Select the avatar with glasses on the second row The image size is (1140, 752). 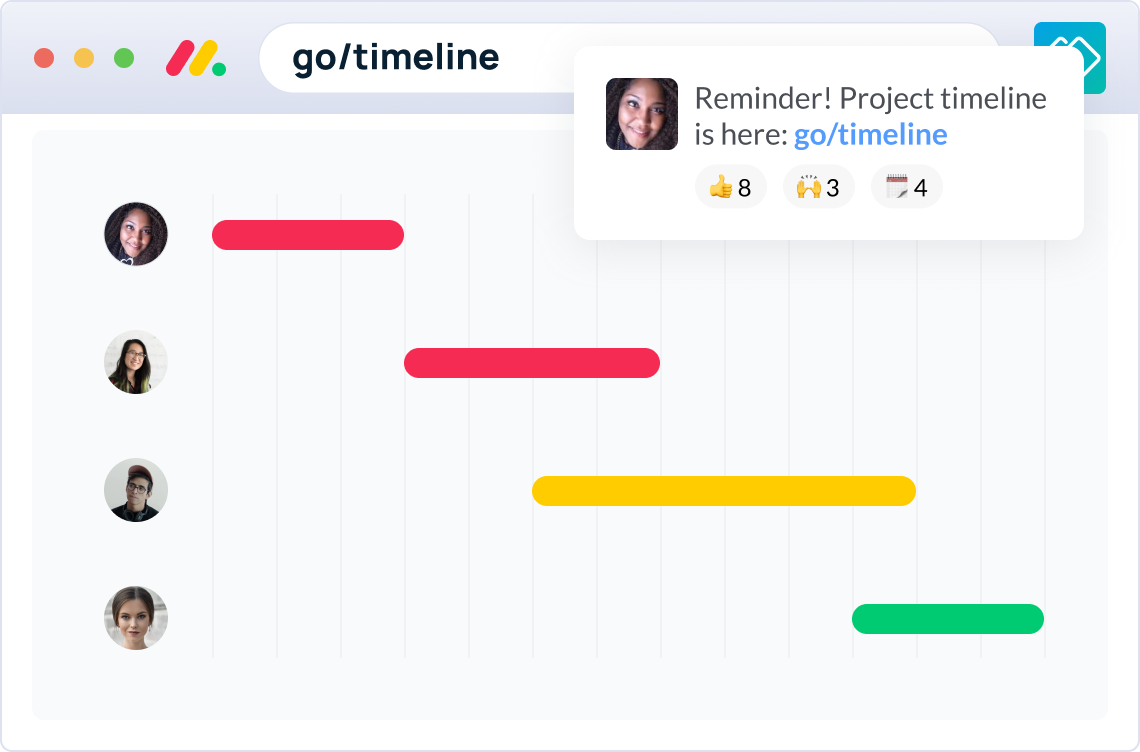[135, 362]
